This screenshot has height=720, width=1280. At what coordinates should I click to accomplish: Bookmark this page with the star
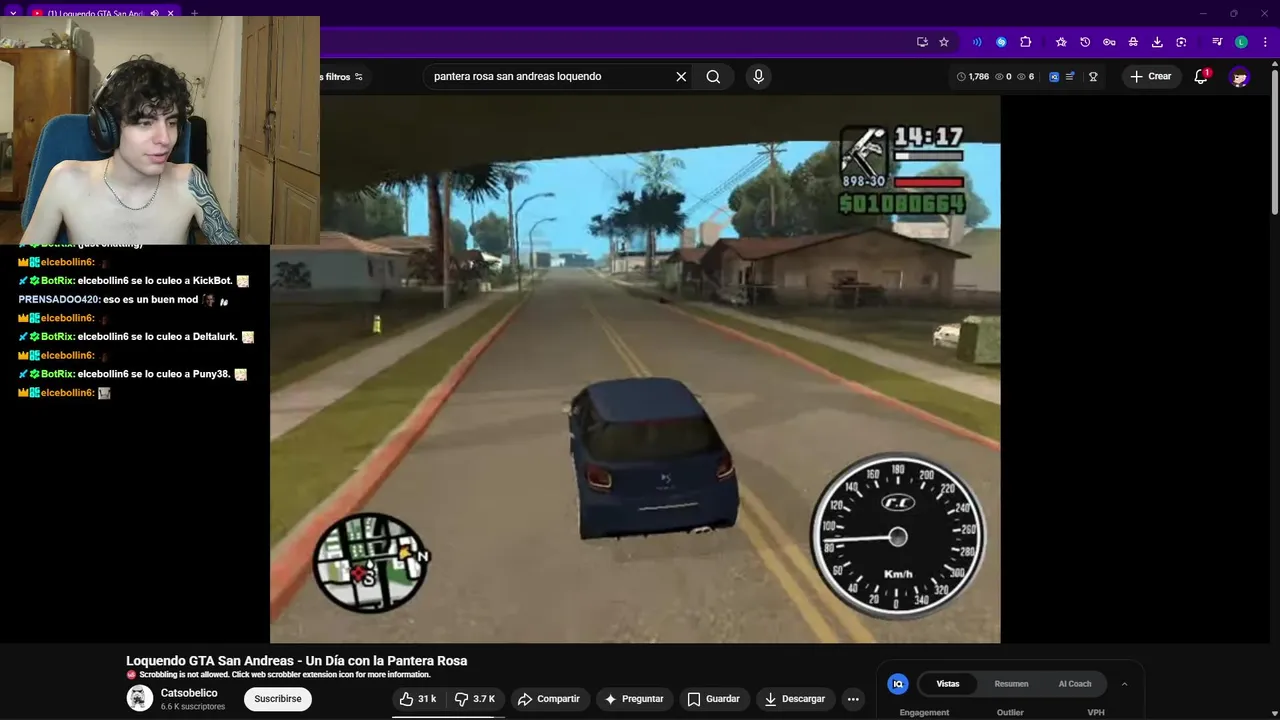944,42
